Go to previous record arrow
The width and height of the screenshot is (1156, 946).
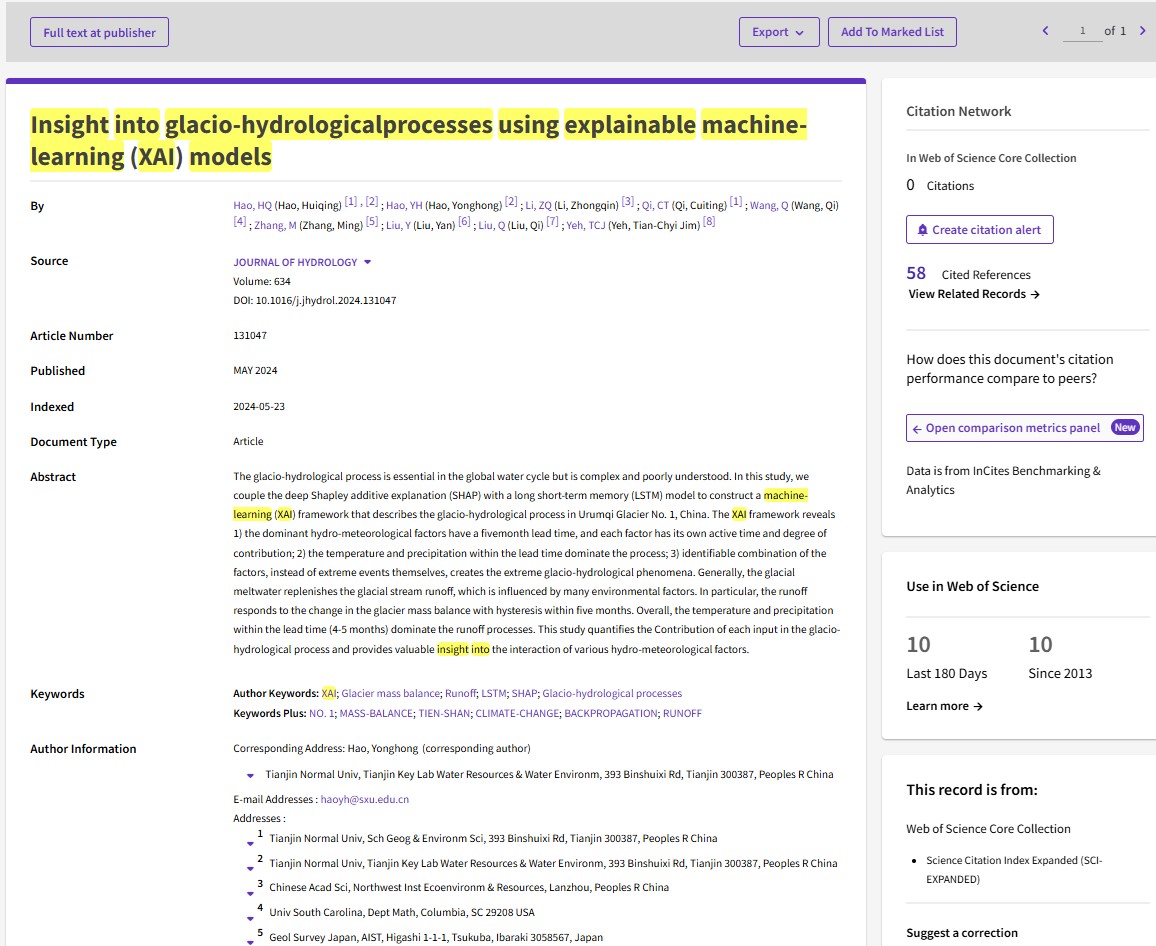click(1045, 31)
